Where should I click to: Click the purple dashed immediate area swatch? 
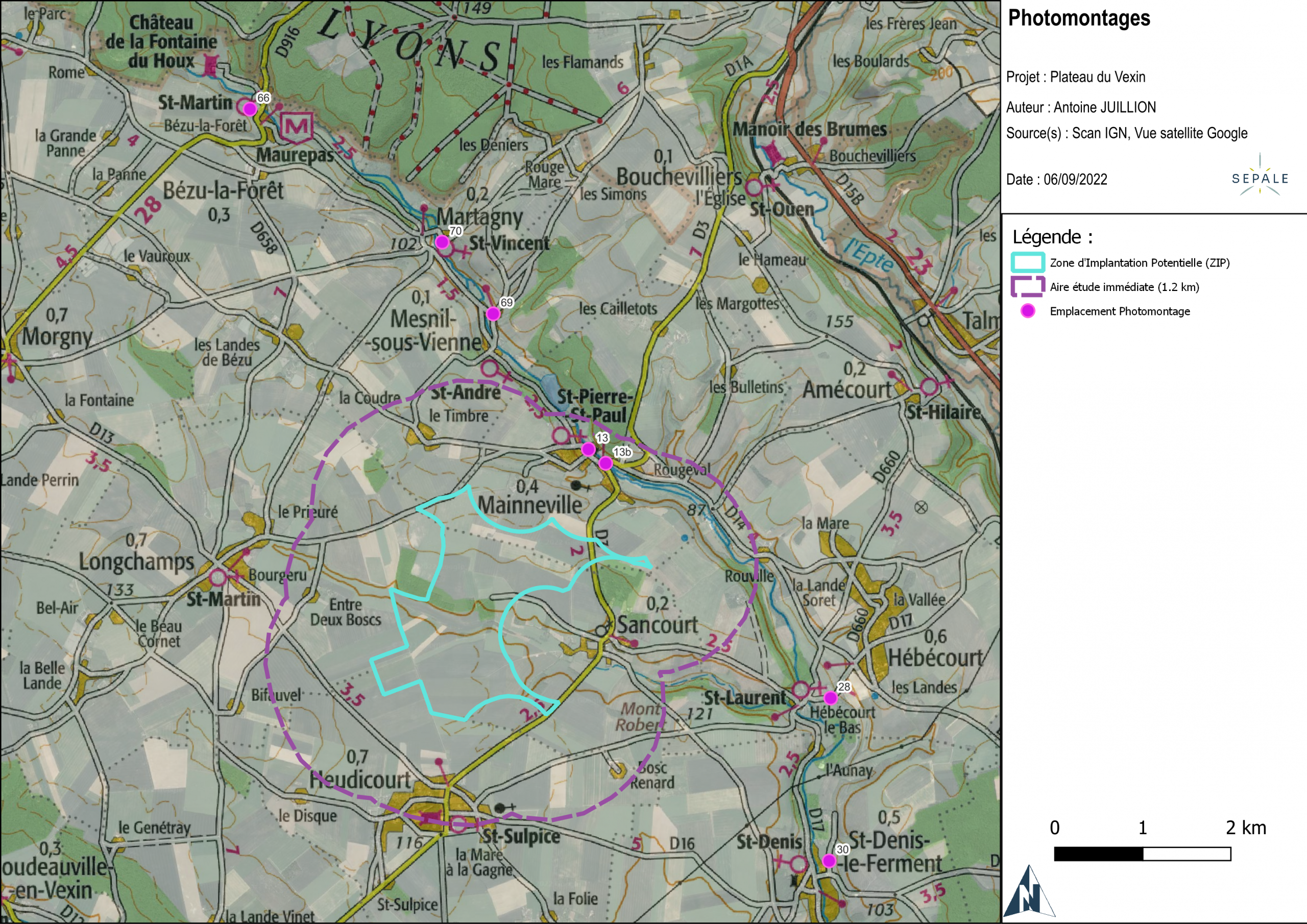pos(1028,286)
